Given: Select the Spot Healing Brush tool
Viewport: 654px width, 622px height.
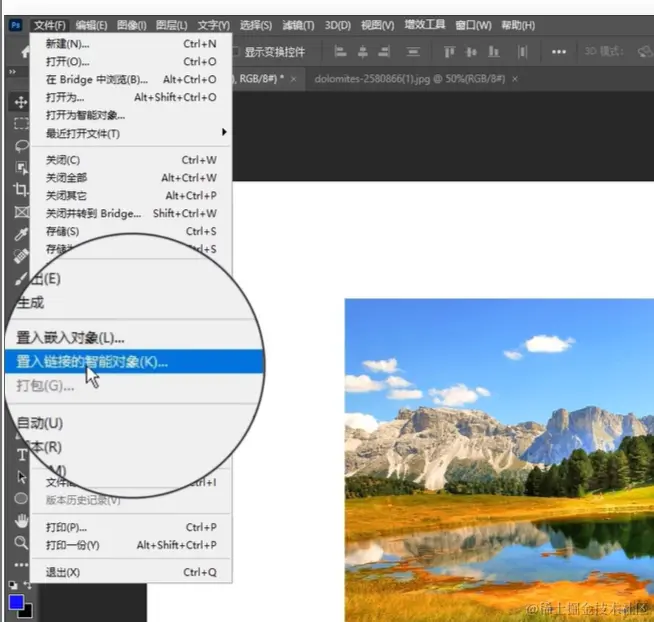Looking at the screenshot, I should pos(21,256).
